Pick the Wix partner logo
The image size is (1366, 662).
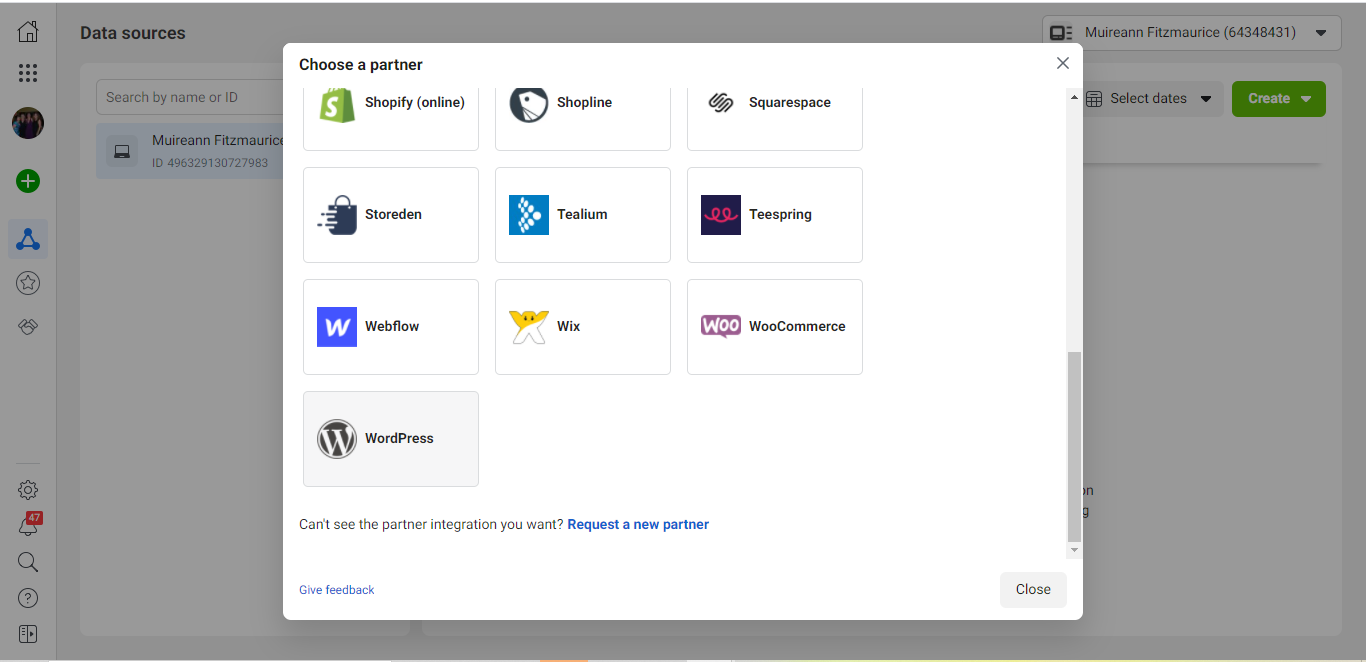pos(529,327)
